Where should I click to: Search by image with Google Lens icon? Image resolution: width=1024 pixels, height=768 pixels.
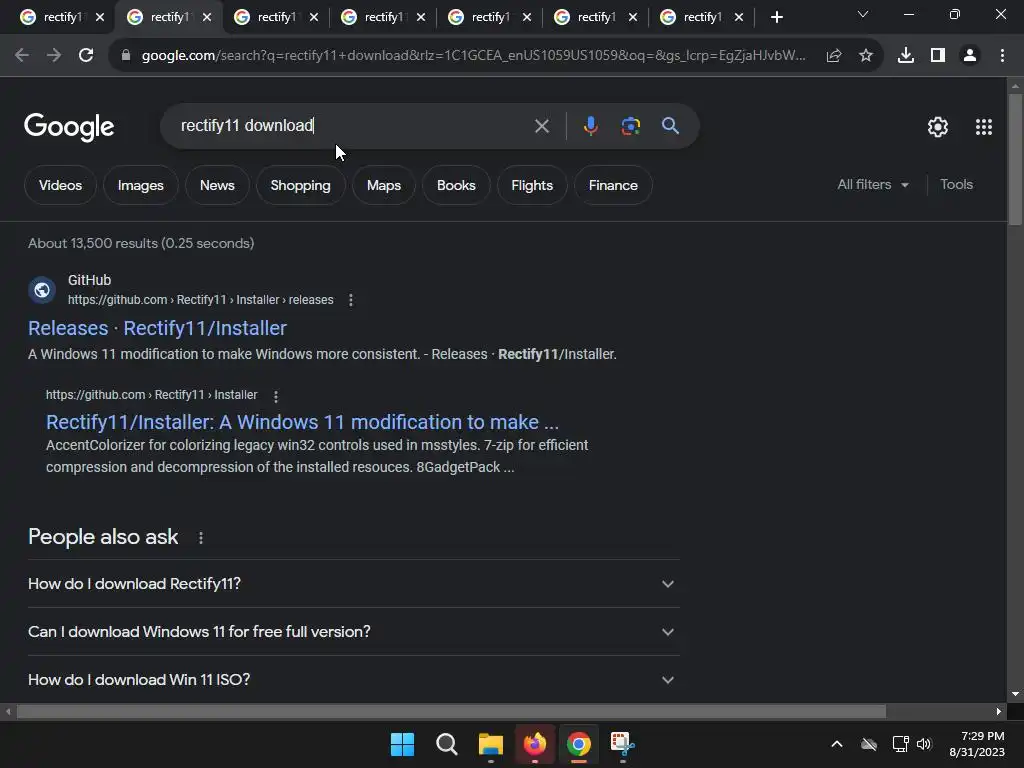click(x=630, y=125)
